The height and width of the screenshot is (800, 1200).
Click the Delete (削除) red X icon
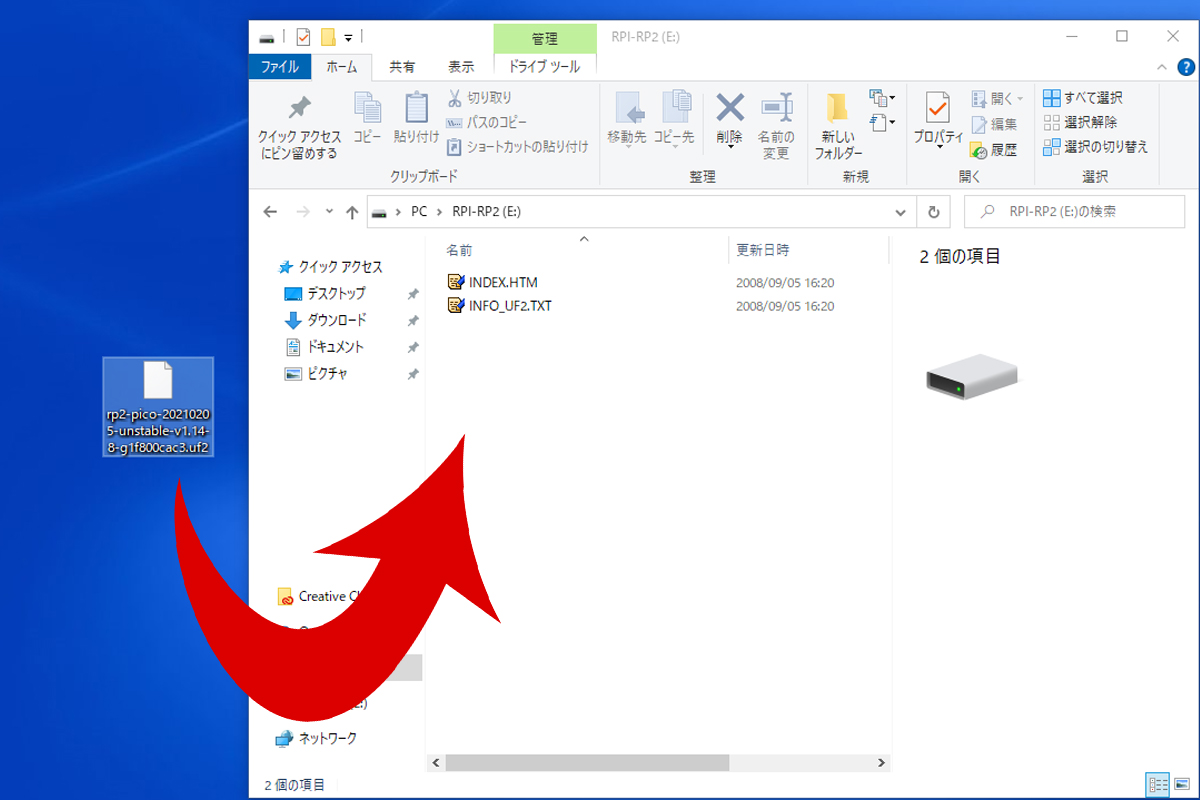(730, 108)
